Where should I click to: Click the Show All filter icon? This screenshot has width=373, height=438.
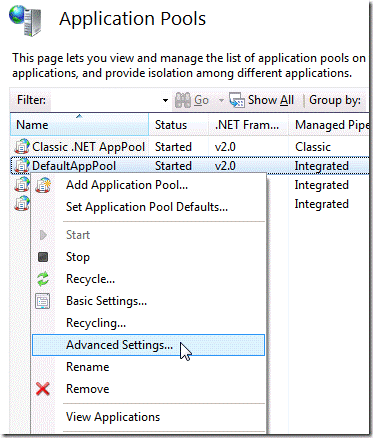pyautogui.click(x=237, y=100)
